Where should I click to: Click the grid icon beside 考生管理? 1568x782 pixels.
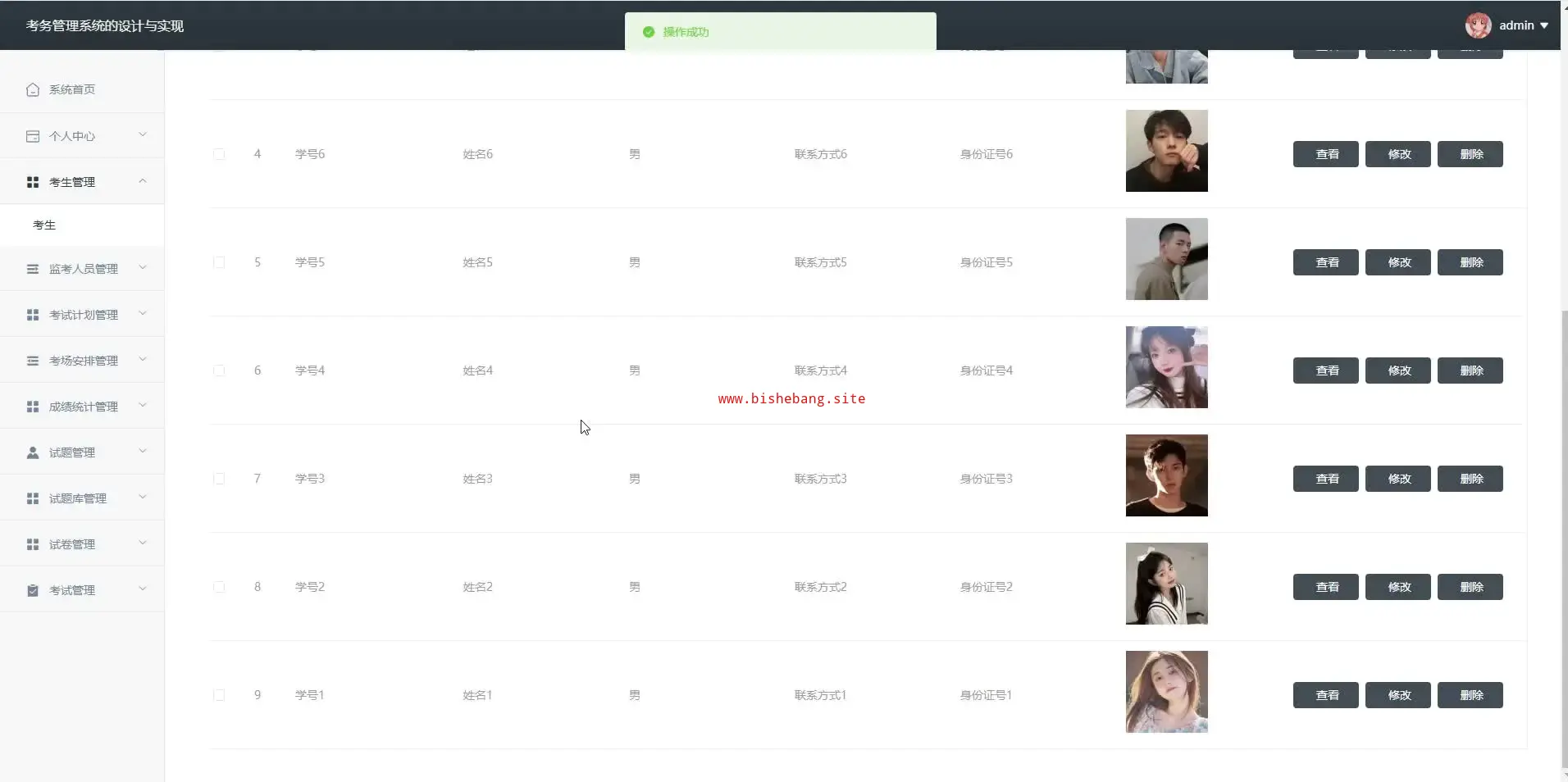[x=33, y=182]
